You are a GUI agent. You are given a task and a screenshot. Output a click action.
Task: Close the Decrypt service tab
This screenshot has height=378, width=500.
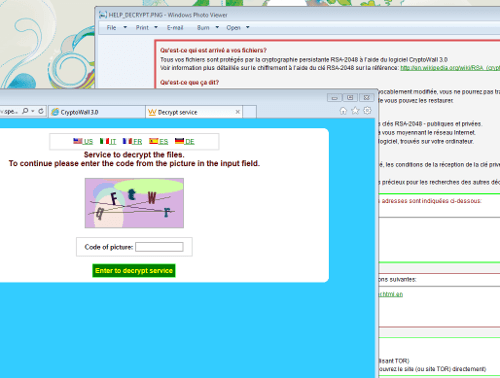(238, 112)
